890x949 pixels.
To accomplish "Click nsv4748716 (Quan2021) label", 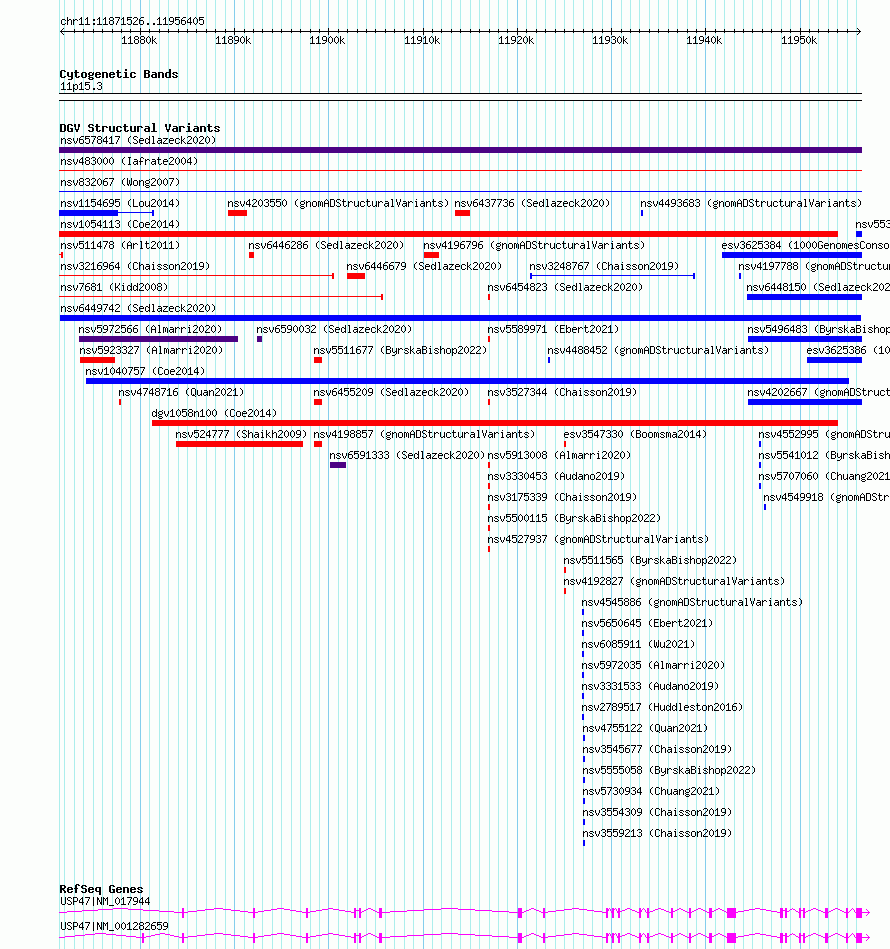I will point(181,393).
